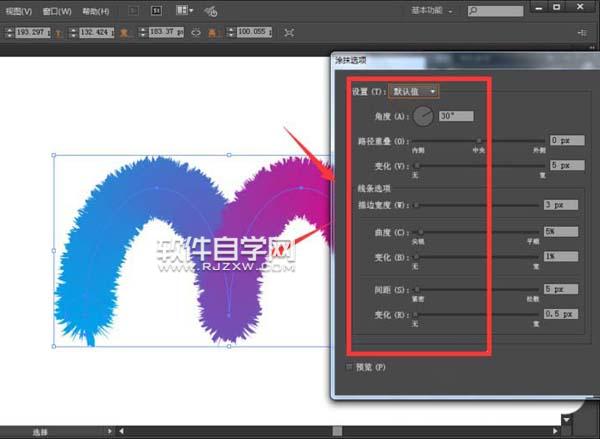Click the top-left handle of the selection box
Image resolution: width=600 pixels, height=439 pixels.
point(54,155)
